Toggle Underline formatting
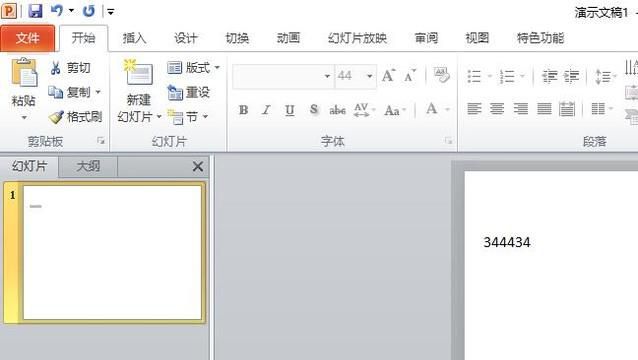Image resolution: width=638 pixels, height=360 pixels. 289,110
